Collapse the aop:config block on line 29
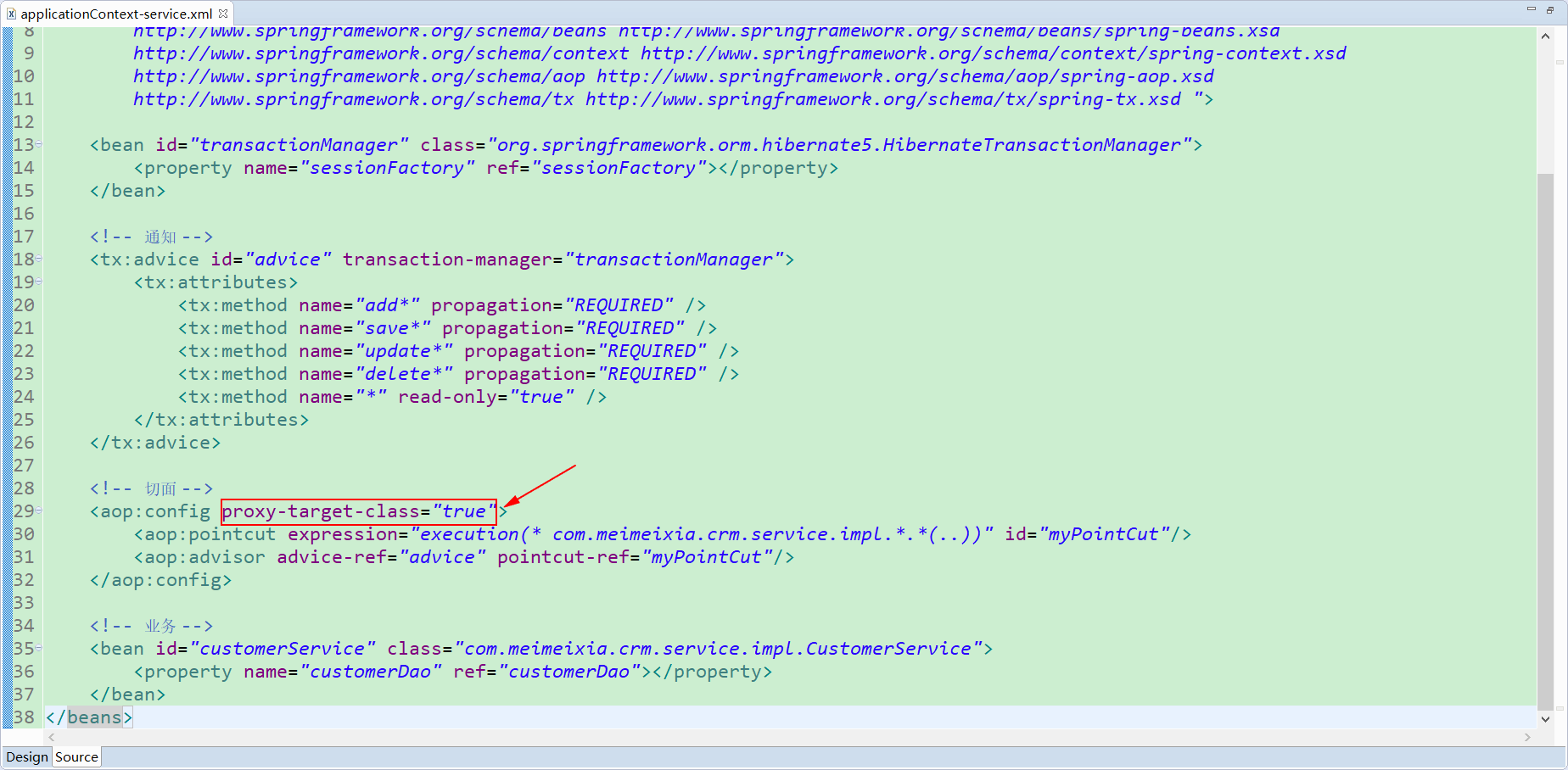This screenshot has width=1568, height=770. point(40,511)
